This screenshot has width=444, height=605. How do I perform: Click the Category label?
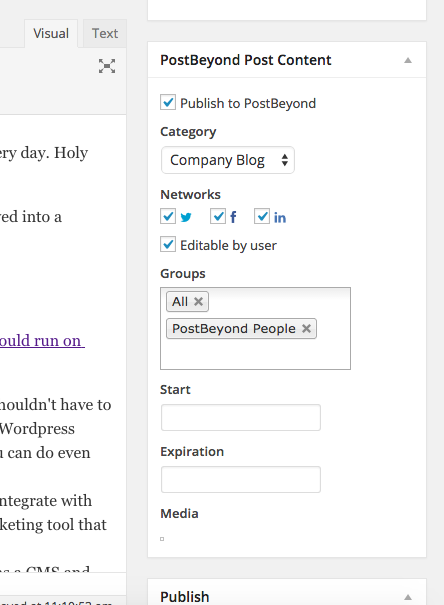188,132
